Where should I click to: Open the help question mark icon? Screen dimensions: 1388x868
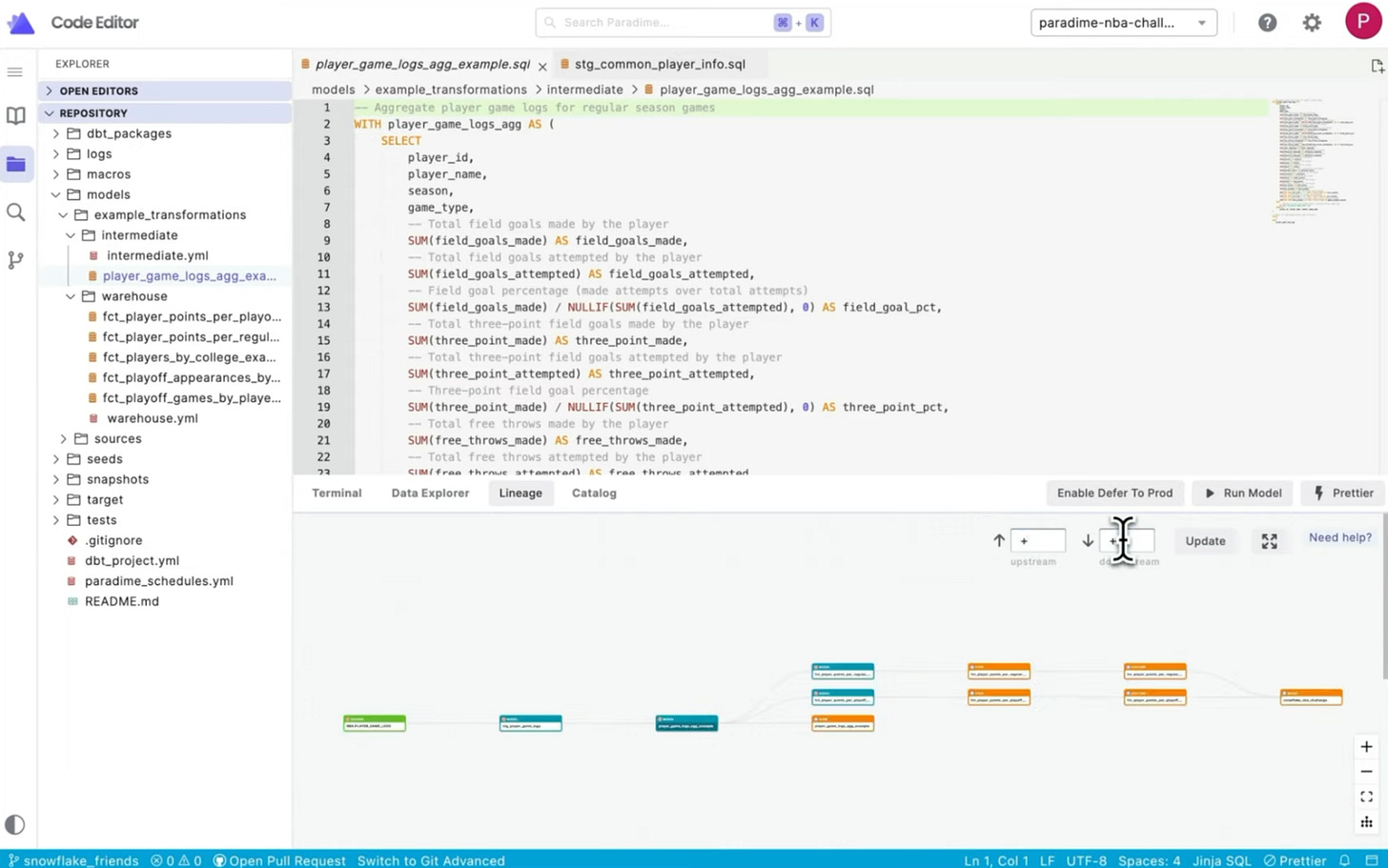1267,23
